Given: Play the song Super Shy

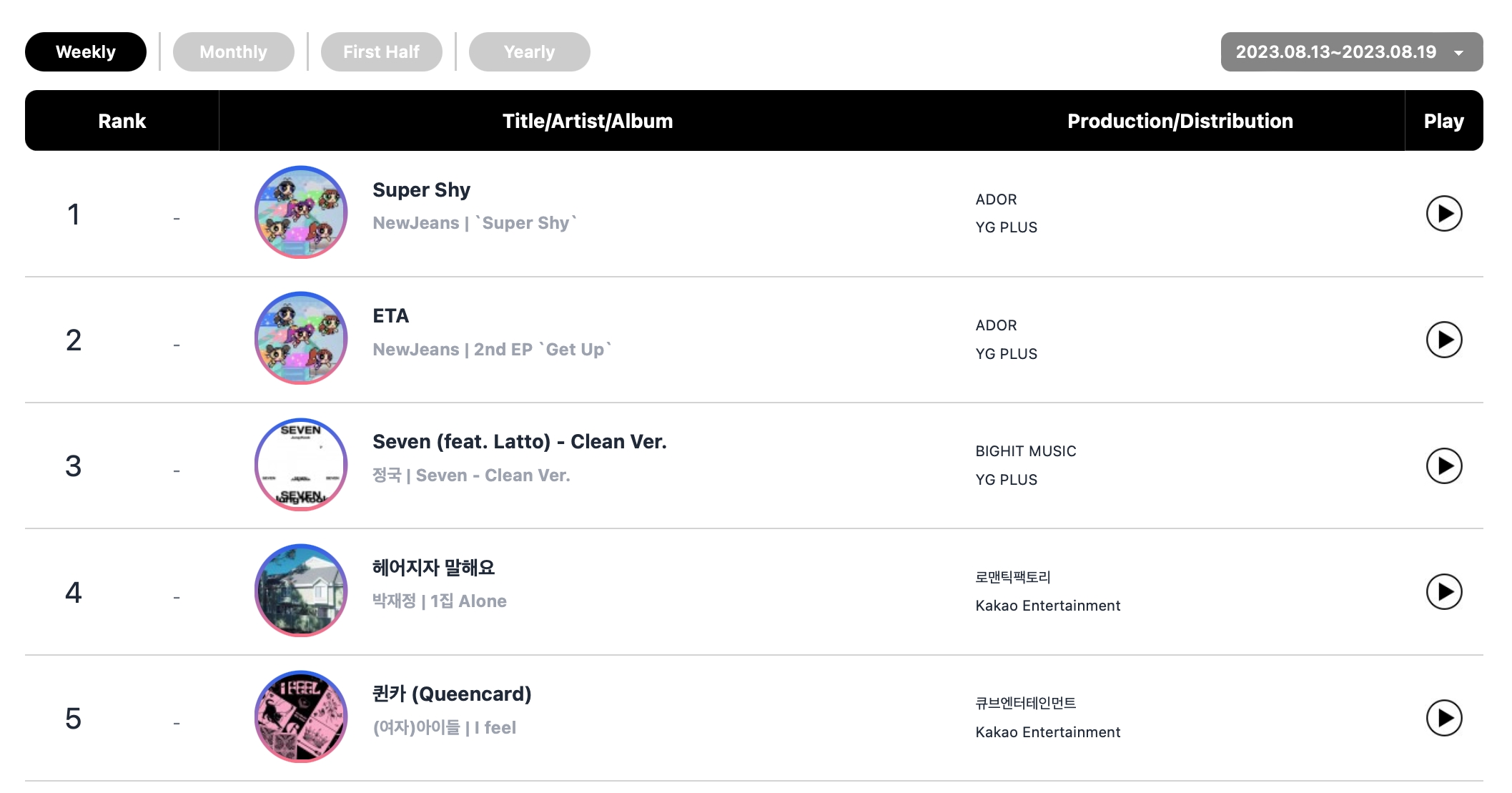Looking at the screenshot, I should pos(1443,213).
